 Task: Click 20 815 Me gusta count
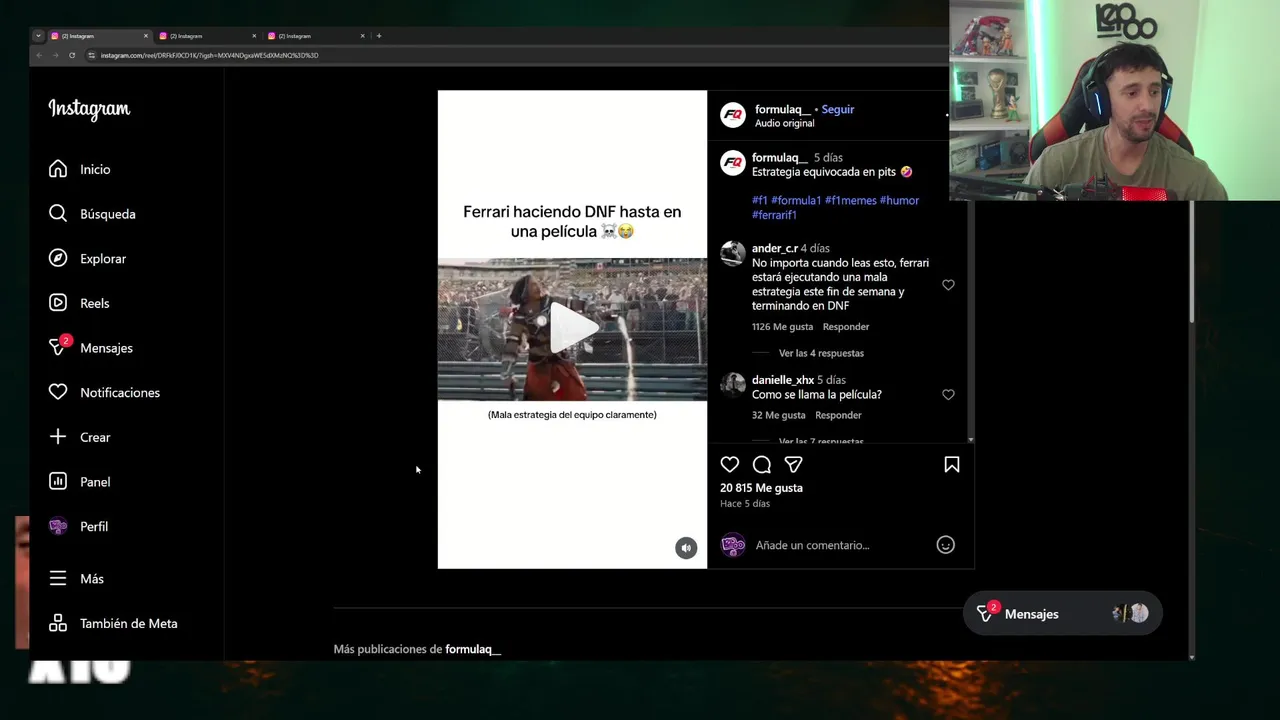click(761, 488)
